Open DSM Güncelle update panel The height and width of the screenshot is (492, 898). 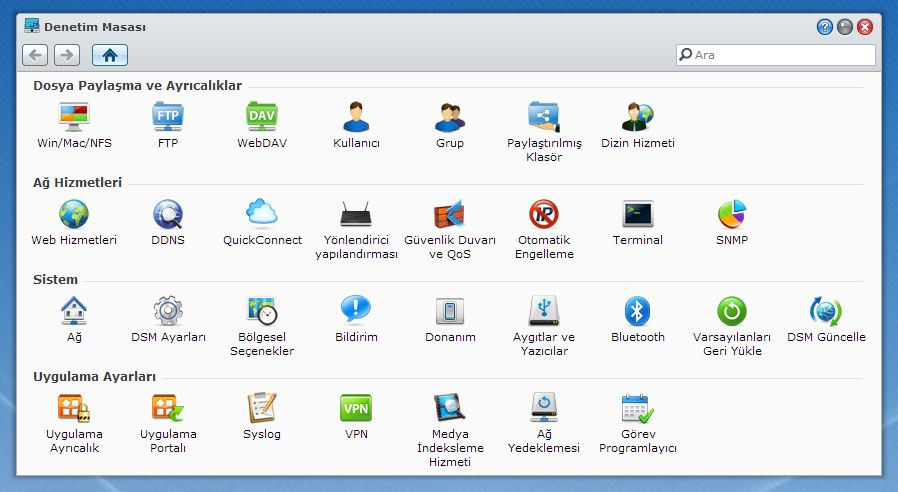[826, 312]
